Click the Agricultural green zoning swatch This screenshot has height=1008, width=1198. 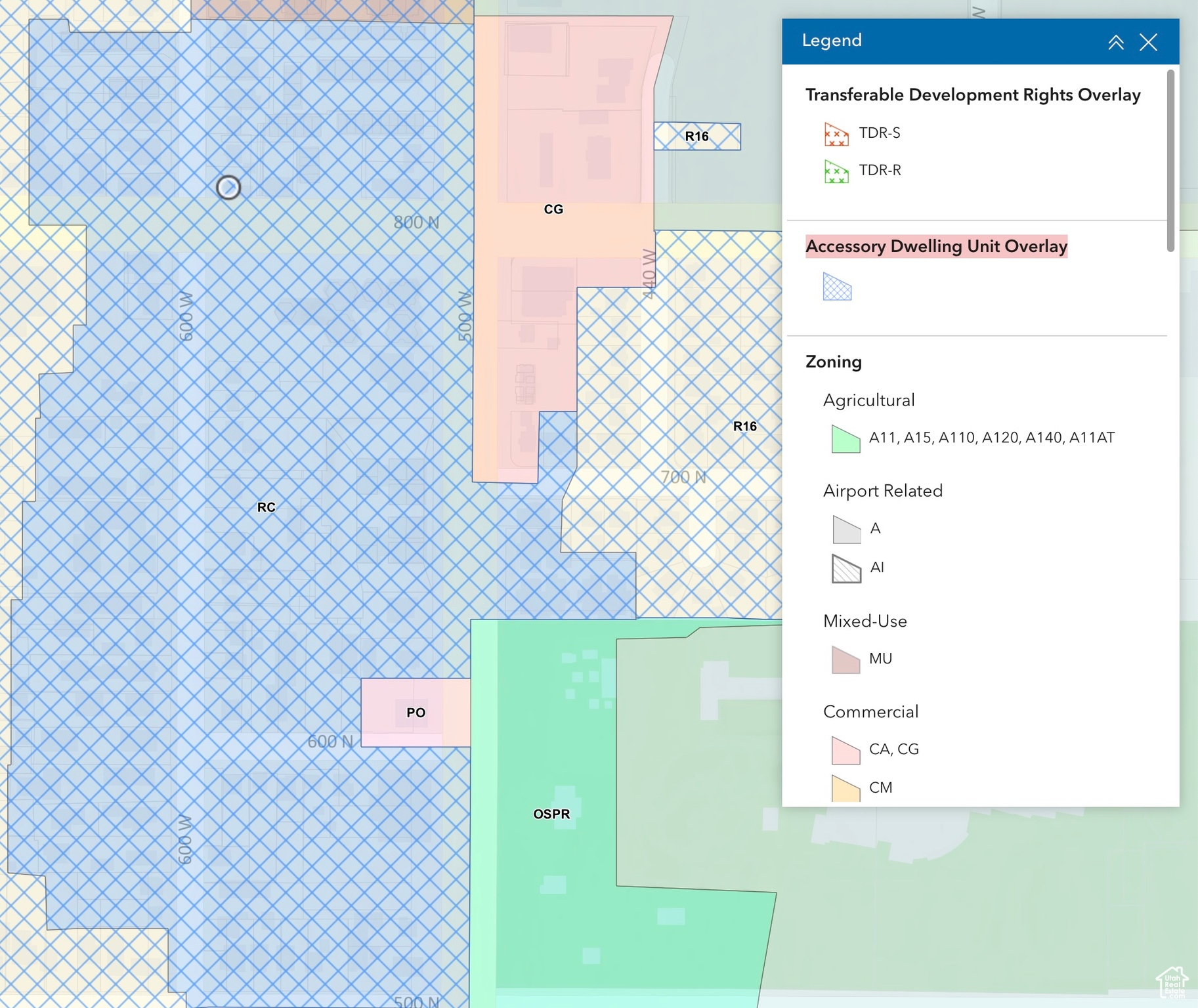pyautogui.click(x=845, y=438)
